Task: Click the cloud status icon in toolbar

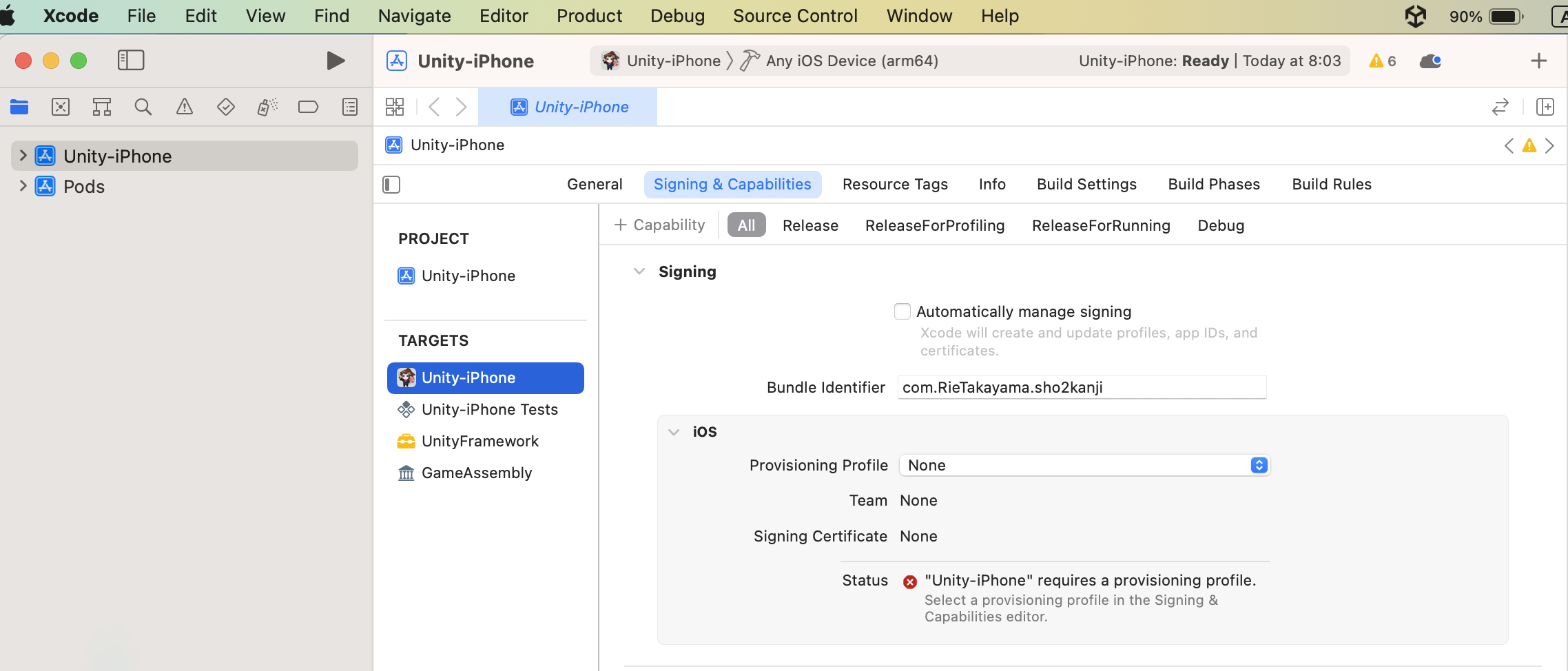Action: point(1431,61)
